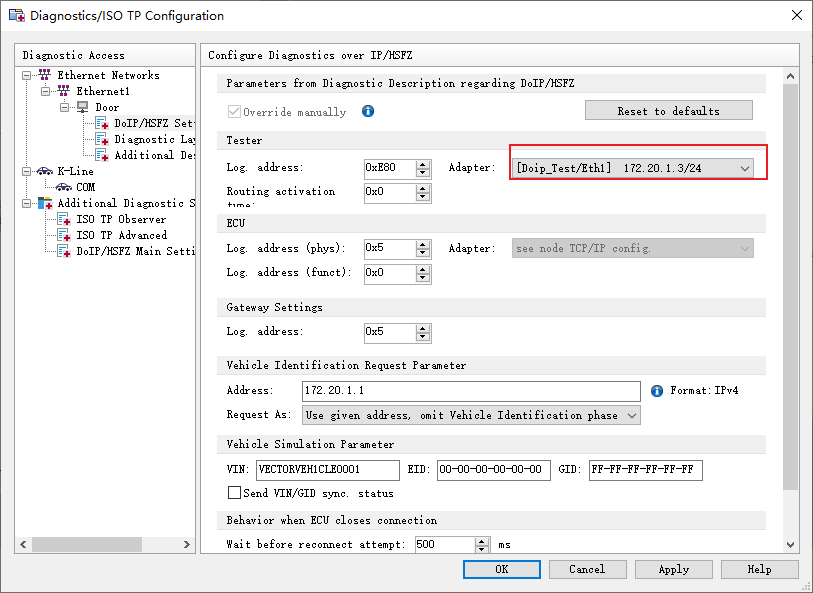
Task: Increase Wait before reconnect attempt value
Action: coord(482,541)
